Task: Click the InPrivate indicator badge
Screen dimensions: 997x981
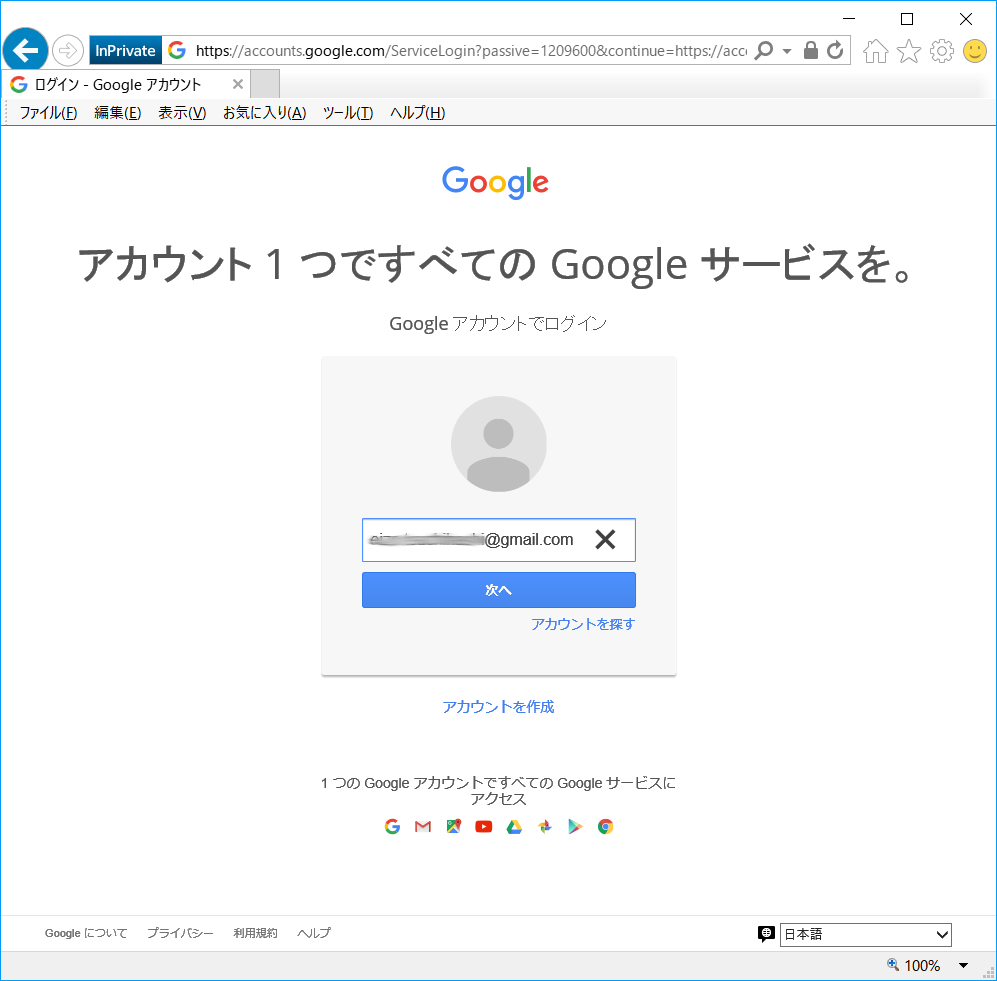Action: coord(125,50)
